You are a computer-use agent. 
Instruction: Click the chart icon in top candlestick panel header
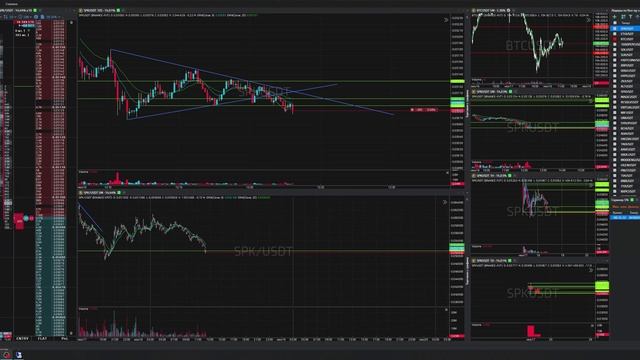coord(81,10)
